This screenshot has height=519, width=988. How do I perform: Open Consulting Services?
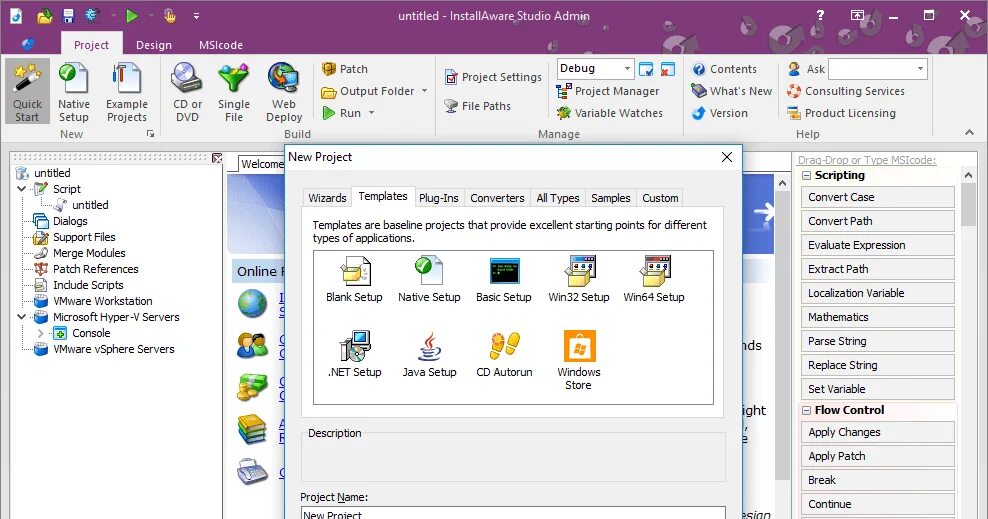coord(846,91)
